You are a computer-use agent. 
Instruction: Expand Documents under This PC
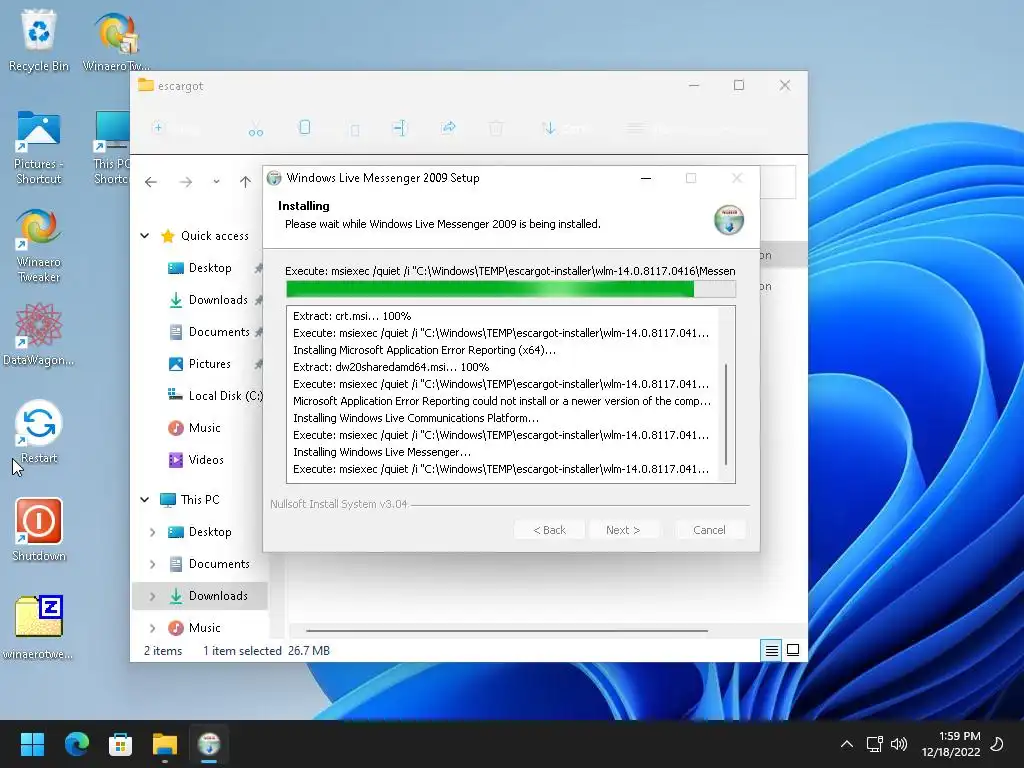[x=152, y=564]
